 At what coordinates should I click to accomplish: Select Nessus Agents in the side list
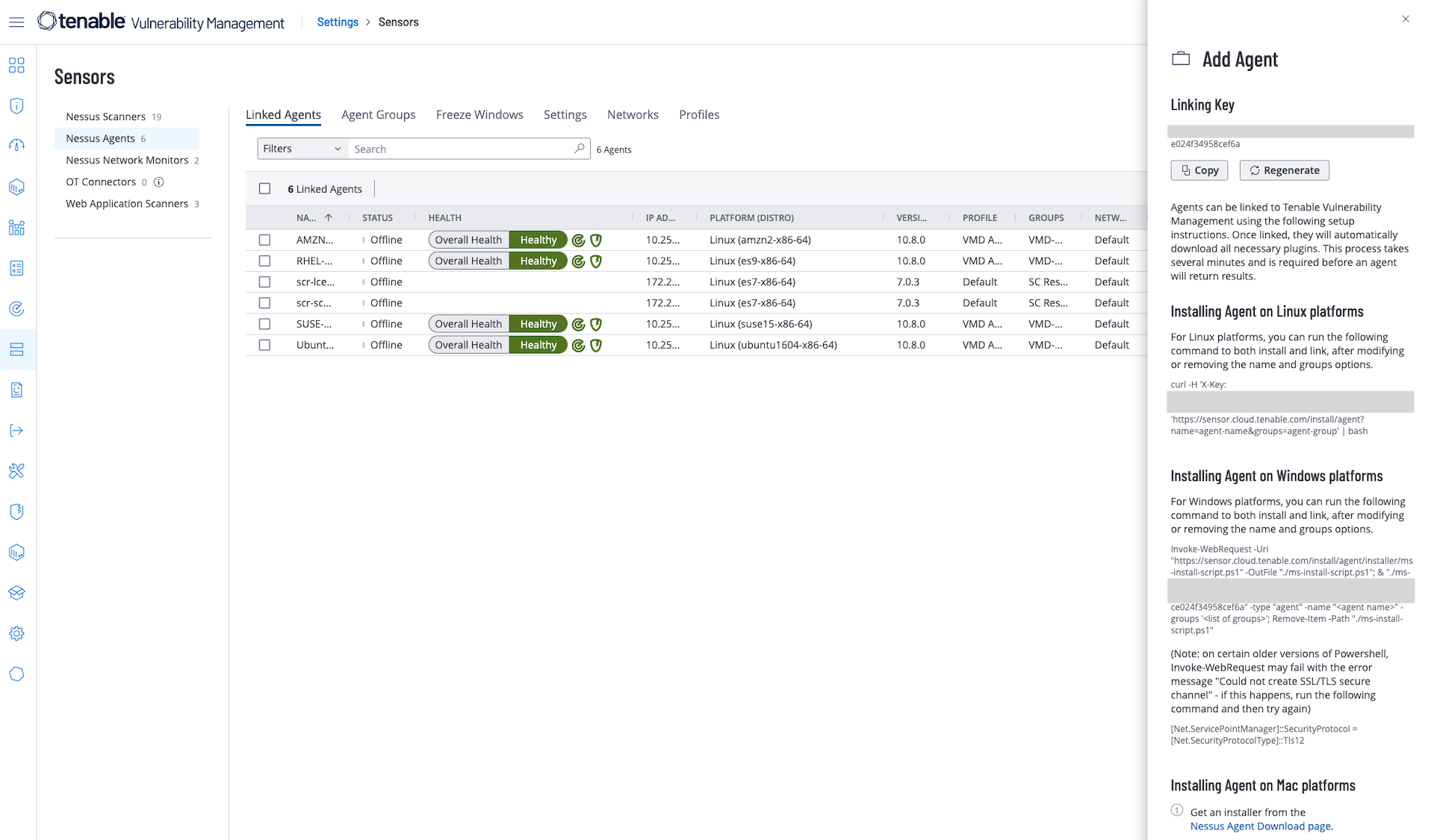tap(127, 138)
